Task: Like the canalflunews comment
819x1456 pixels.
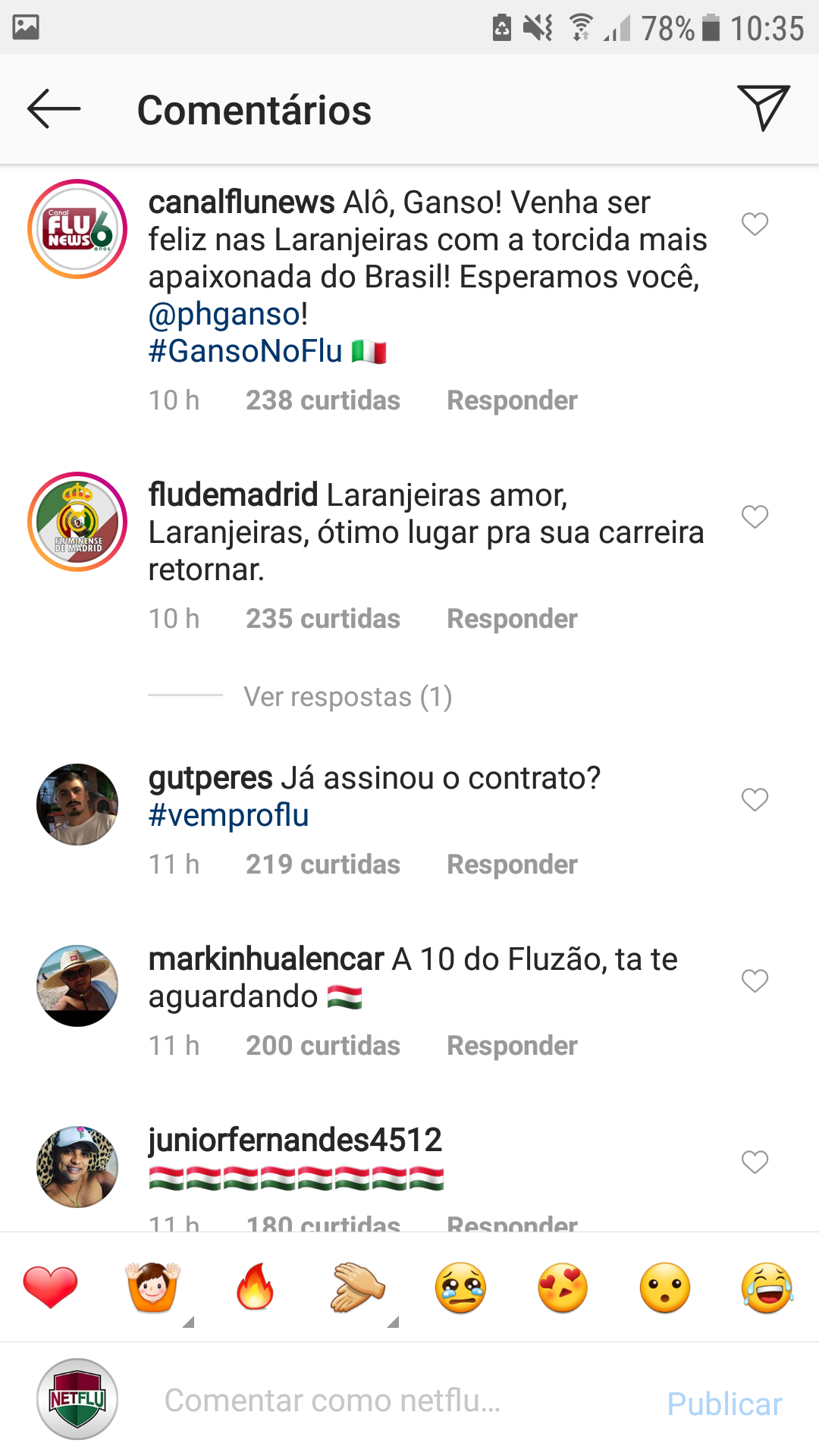Action: (x=755, y=224)
